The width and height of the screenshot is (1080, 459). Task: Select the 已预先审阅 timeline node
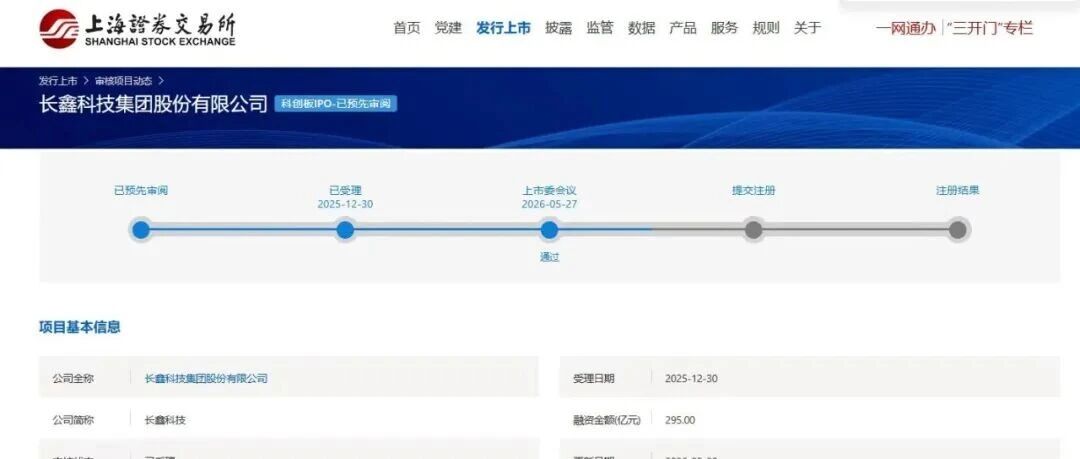click(141, 230)
